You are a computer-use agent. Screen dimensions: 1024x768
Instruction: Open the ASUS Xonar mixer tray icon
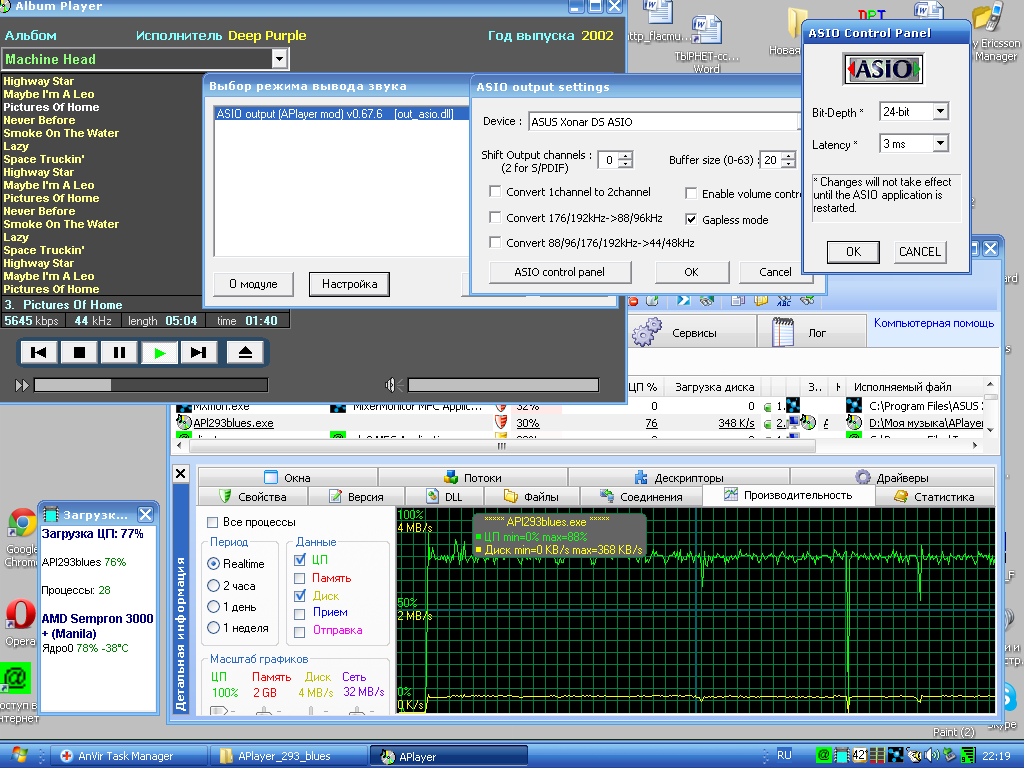pos(895,756)
